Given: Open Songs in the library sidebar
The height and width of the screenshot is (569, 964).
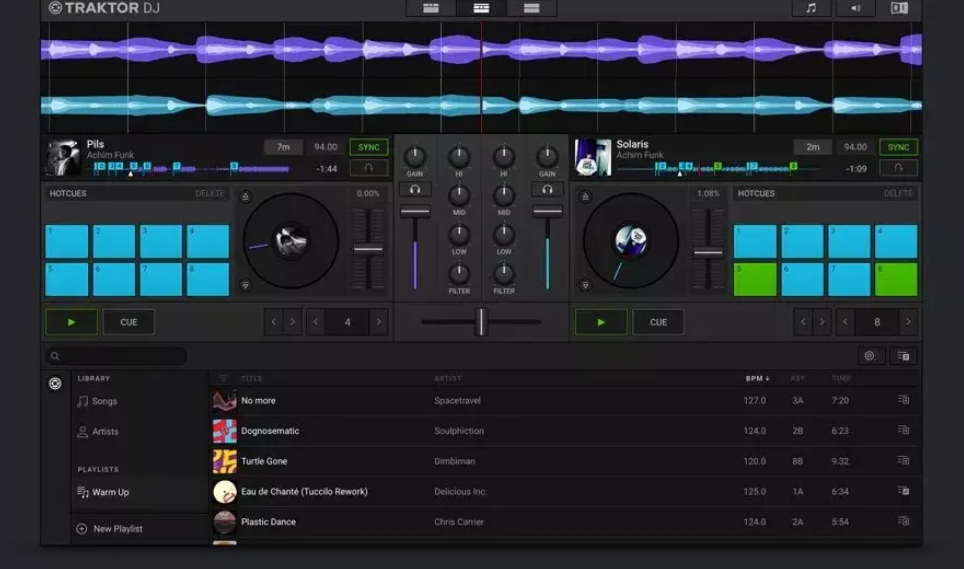Looking at the screenshot, I should click(97, 401).
